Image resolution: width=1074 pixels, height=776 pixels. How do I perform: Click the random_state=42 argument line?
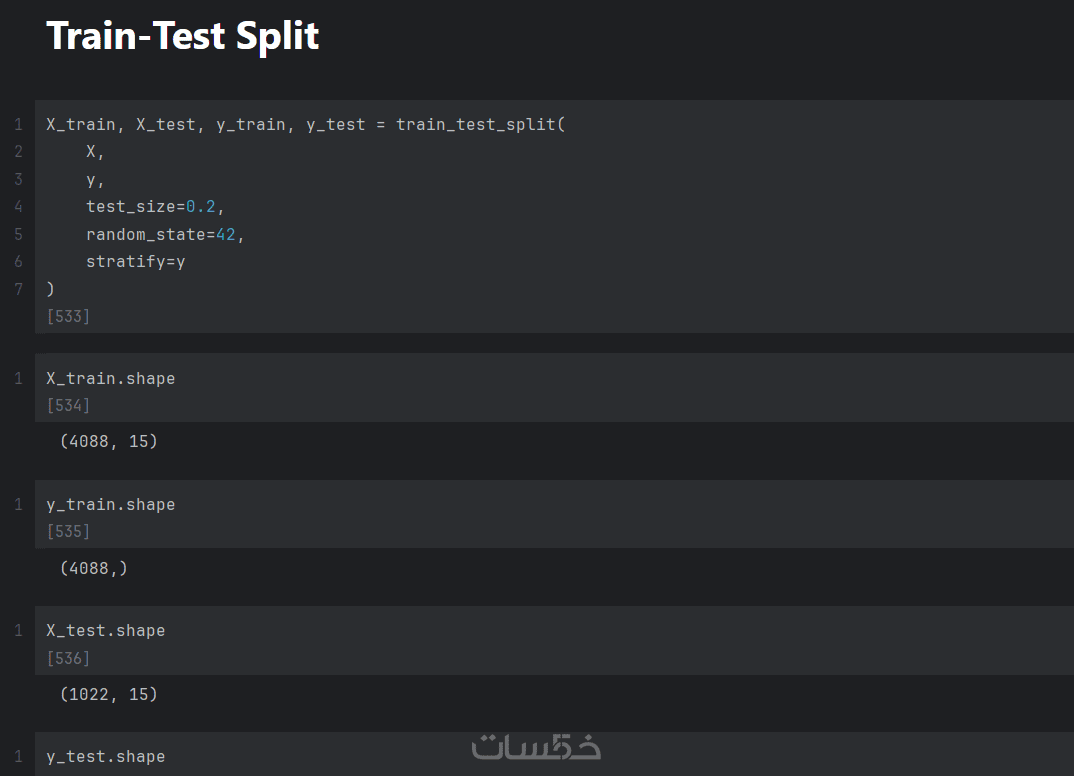click(x=164, y=234)
